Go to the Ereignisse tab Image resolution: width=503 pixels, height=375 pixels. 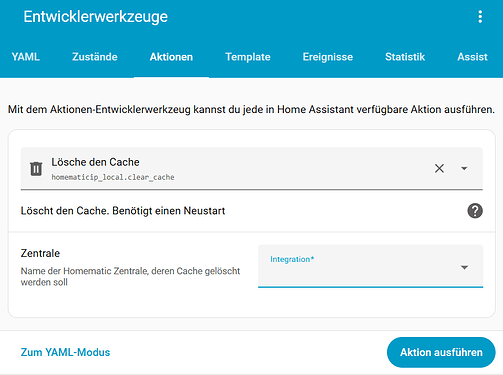pyautogui.click(x=328, y=57)
